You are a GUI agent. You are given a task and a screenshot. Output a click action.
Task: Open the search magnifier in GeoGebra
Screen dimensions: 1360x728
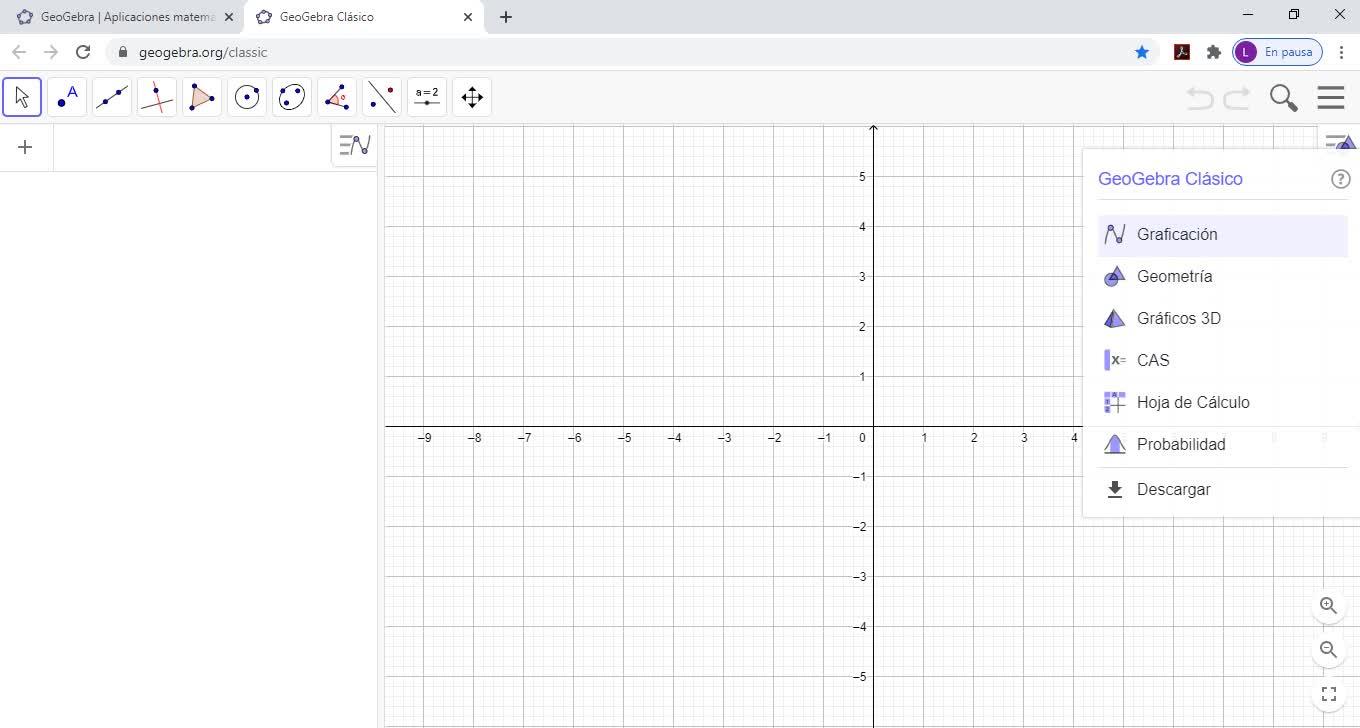tap(1284, 97)
